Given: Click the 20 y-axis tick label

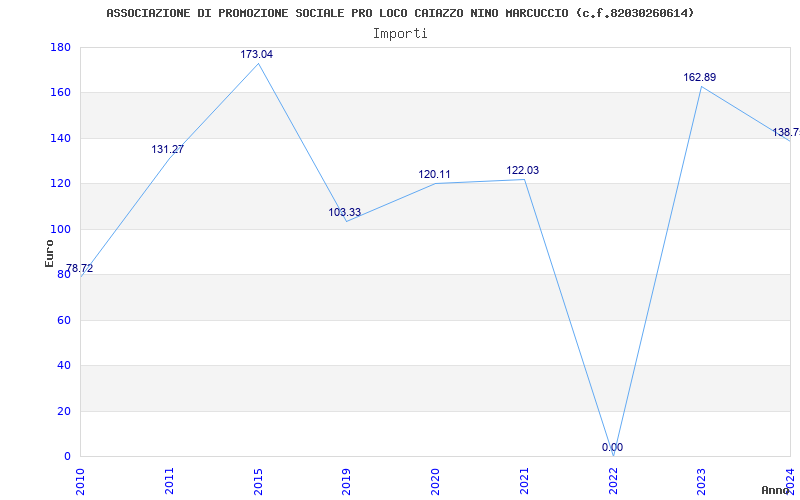Looking at the screenshot, I should tap(64, 411).
